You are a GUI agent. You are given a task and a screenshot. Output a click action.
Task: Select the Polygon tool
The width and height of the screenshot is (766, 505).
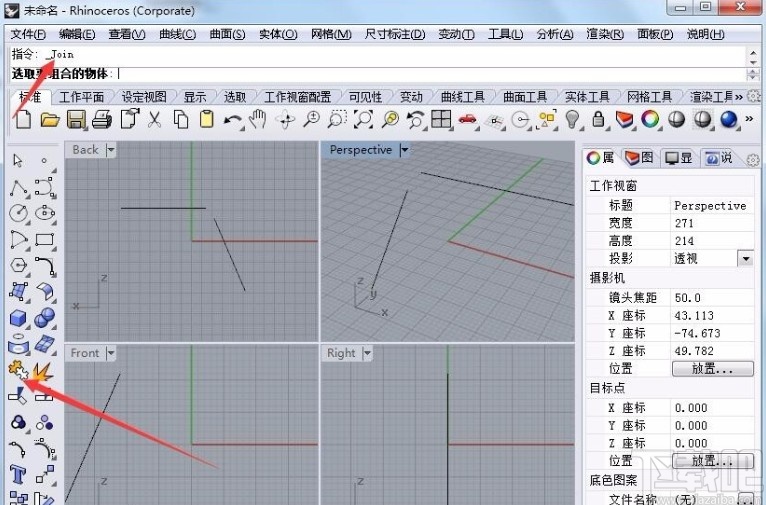19,266
